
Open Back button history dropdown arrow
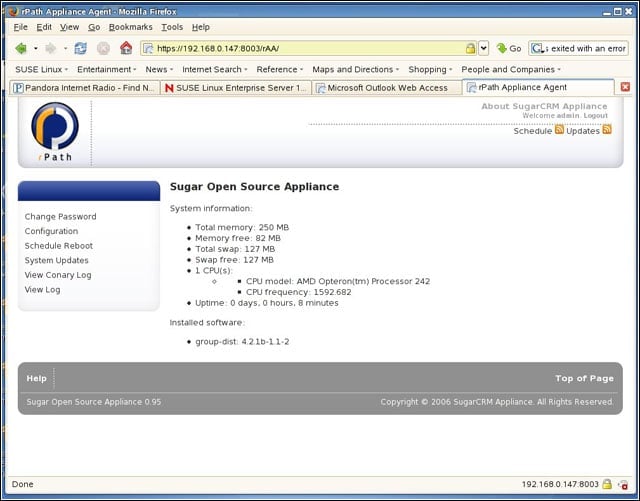[36, 49]
